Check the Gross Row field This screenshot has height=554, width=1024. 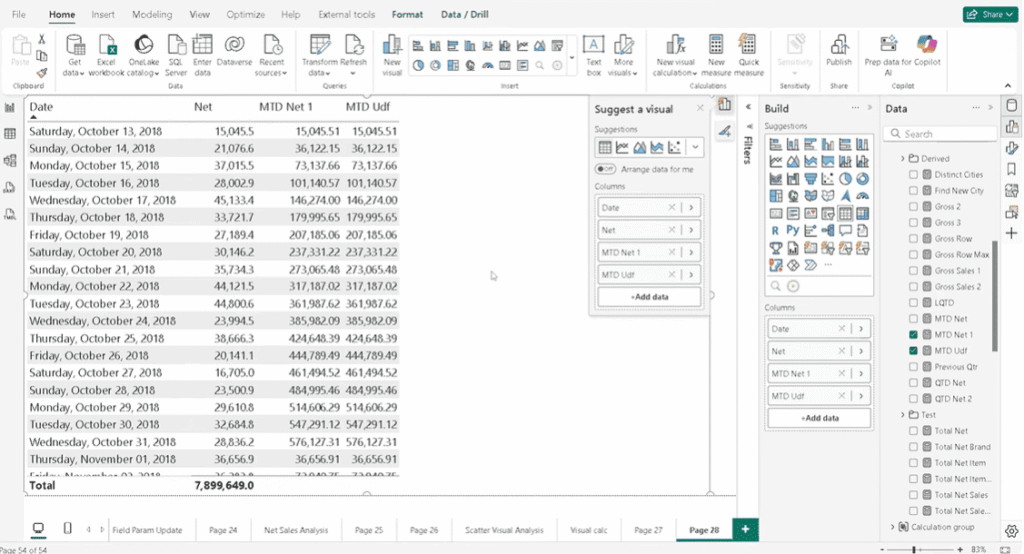tap(913, 238)
